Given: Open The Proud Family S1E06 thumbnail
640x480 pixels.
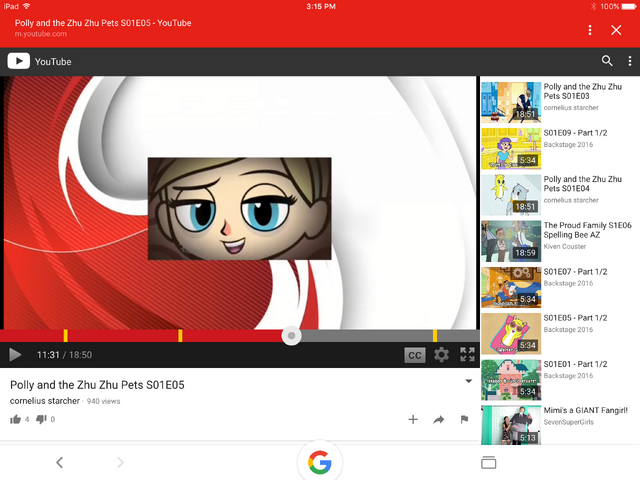Looking at the screenshot, I should point(511,241).
